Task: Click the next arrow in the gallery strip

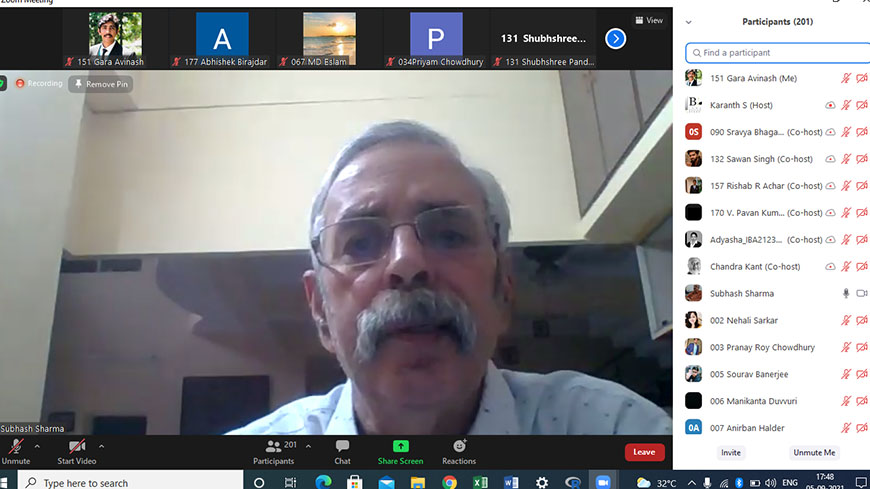Action: (616, 38)
